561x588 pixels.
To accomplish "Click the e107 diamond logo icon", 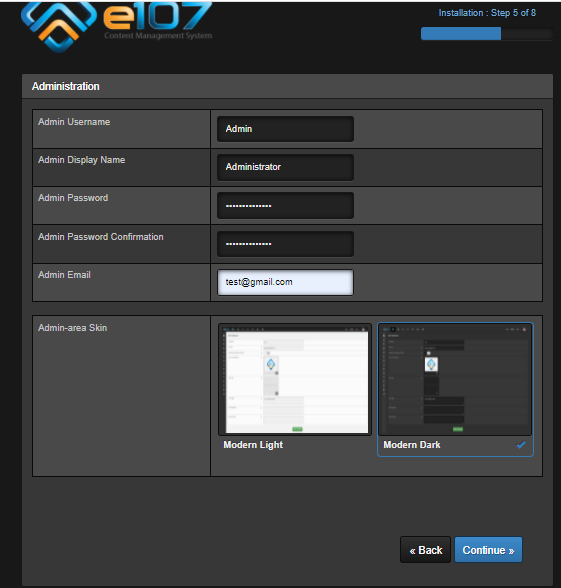I will (x=59, y=26).
